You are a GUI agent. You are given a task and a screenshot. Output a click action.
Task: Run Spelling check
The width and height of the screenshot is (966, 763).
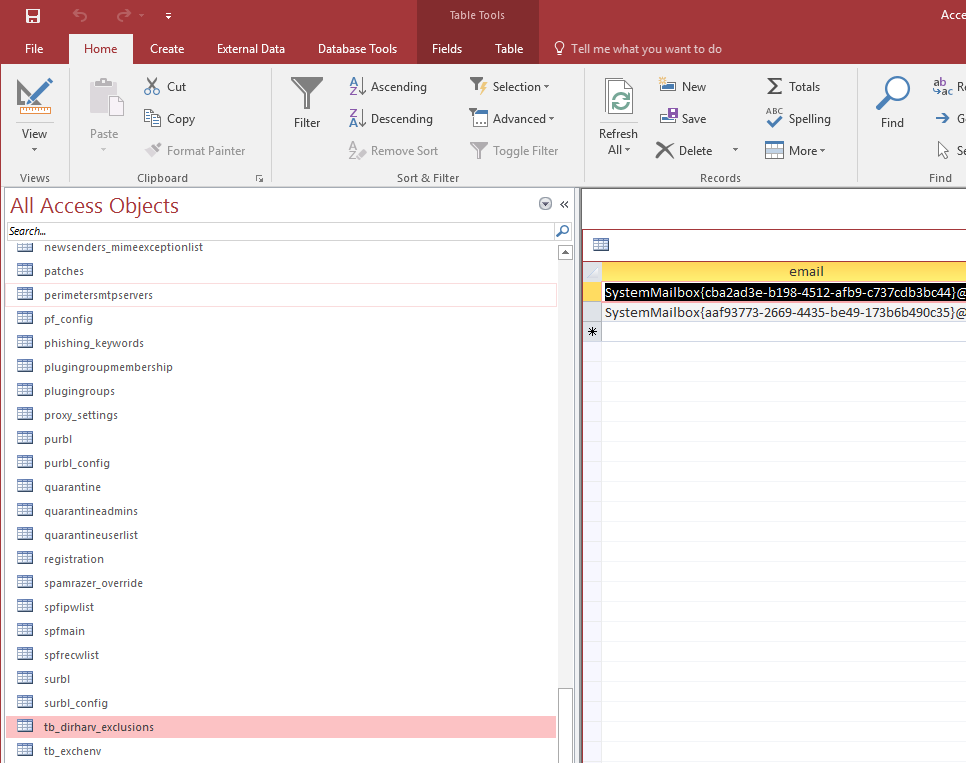[798, 119]
